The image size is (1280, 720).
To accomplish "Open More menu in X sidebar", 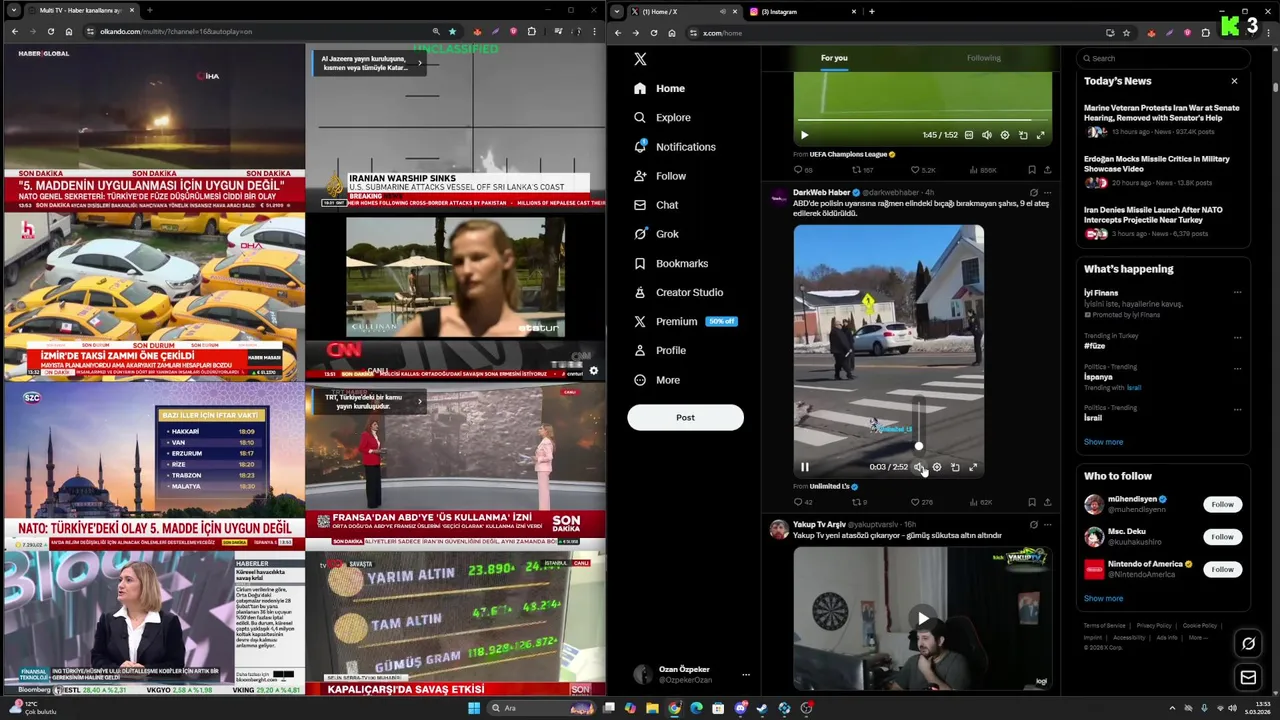I will tap(656, 380).
